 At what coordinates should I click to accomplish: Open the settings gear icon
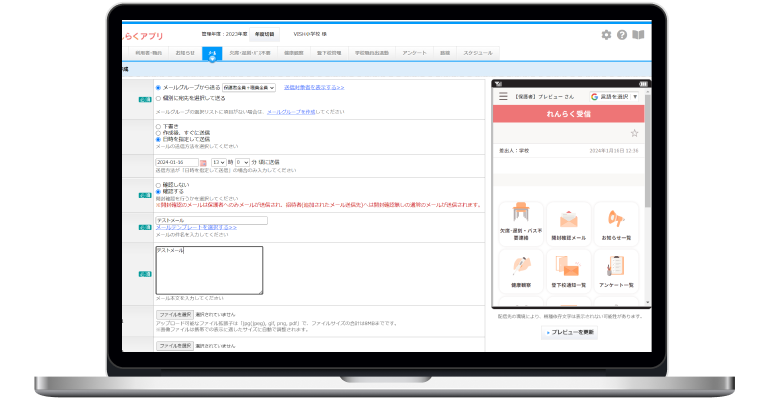coord(606,35)
